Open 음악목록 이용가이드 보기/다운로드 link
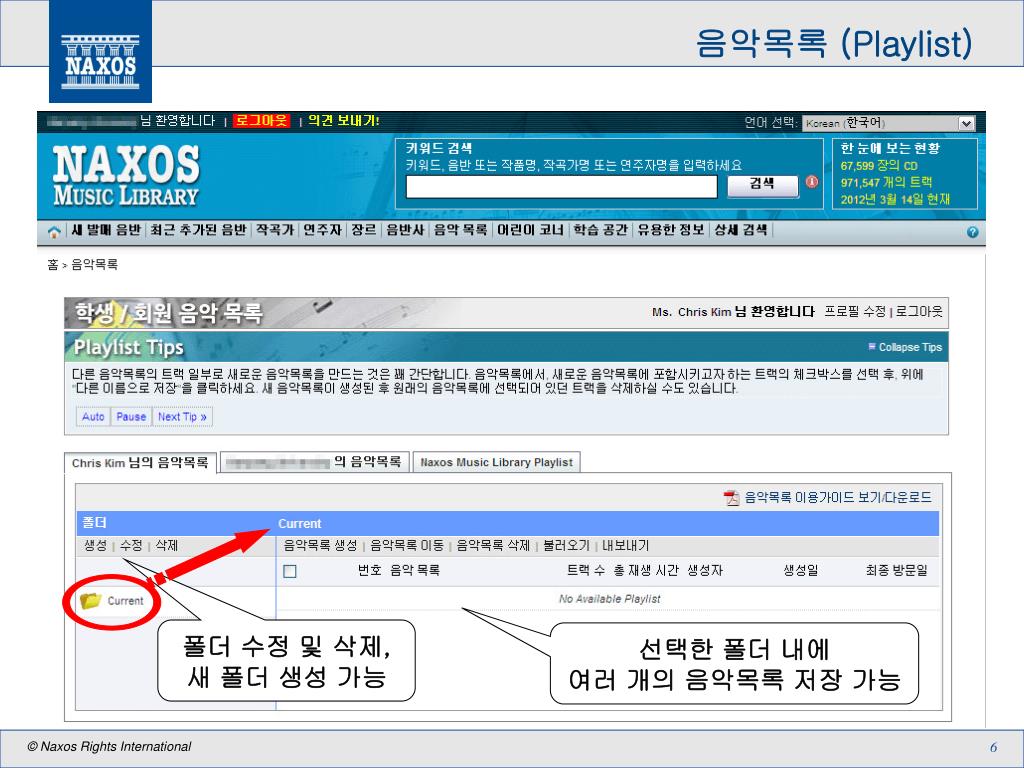The height and width of the screenshot is (768, 1024). [x=838, y=498]
